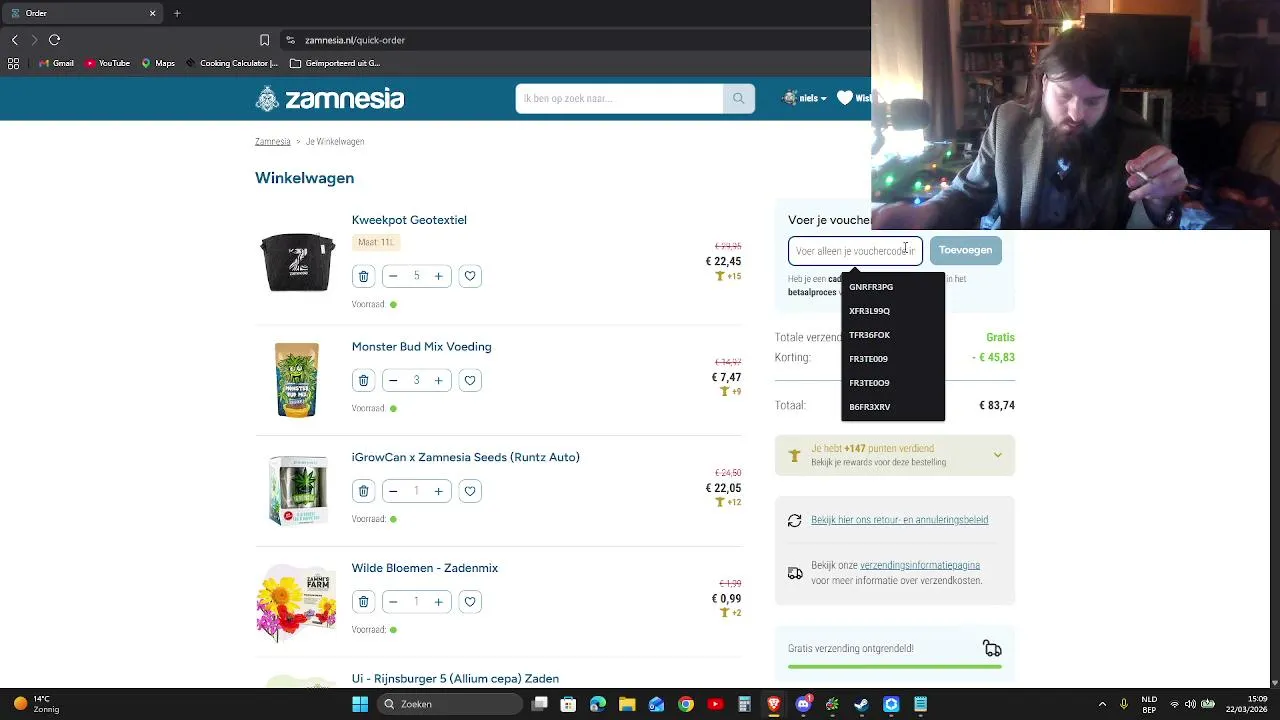Open File Explorer from the taskbar

pos(627,704)
